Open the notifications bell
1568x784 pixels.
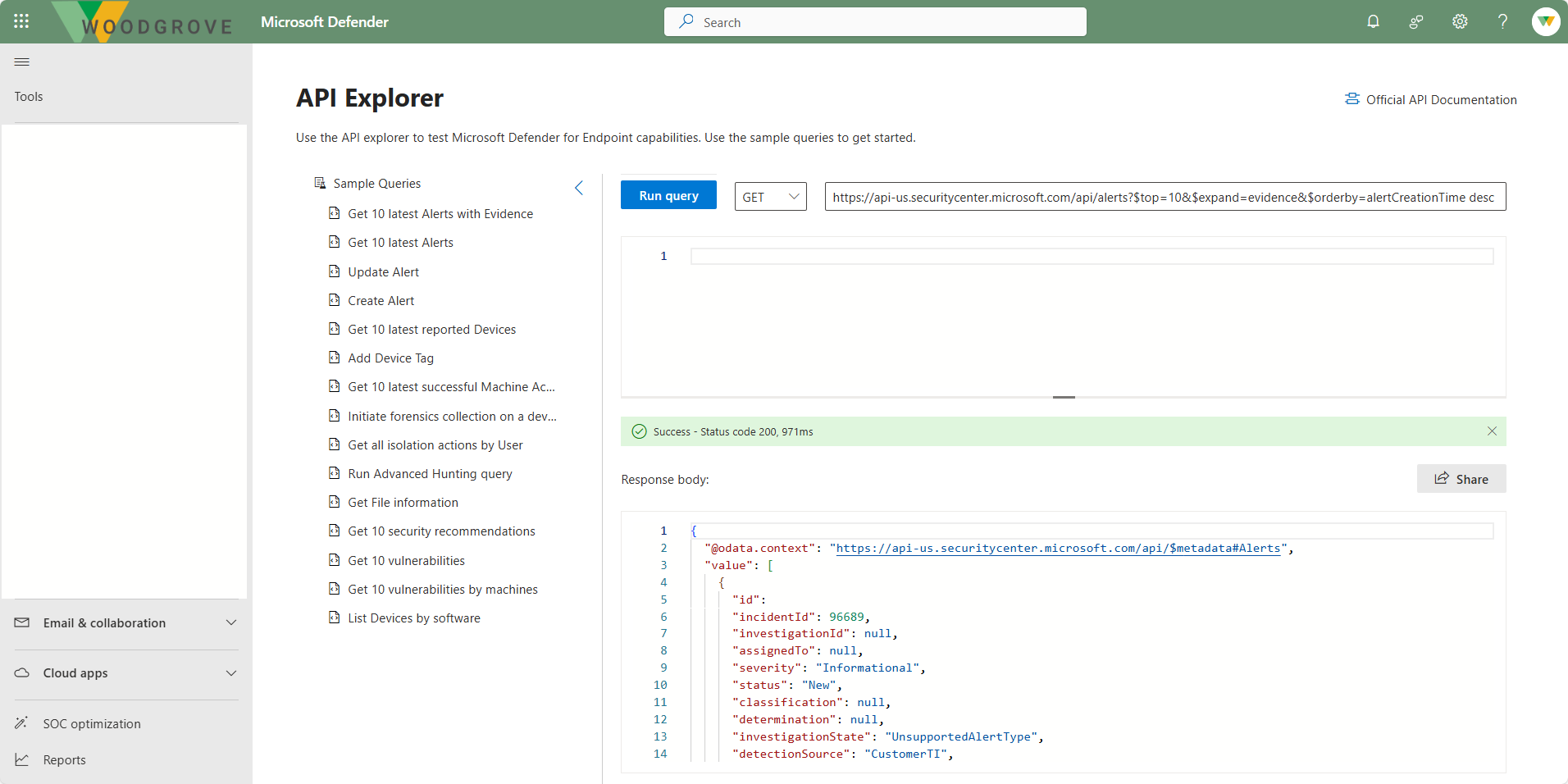[x=1374, y=21]
